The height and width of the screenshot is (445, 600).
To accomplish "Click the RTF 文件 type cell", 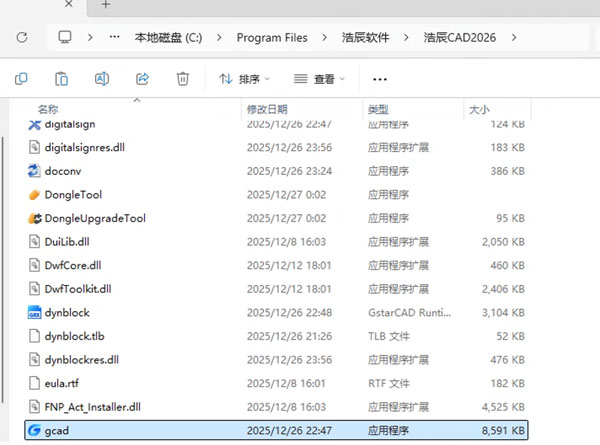I will 389,383.
